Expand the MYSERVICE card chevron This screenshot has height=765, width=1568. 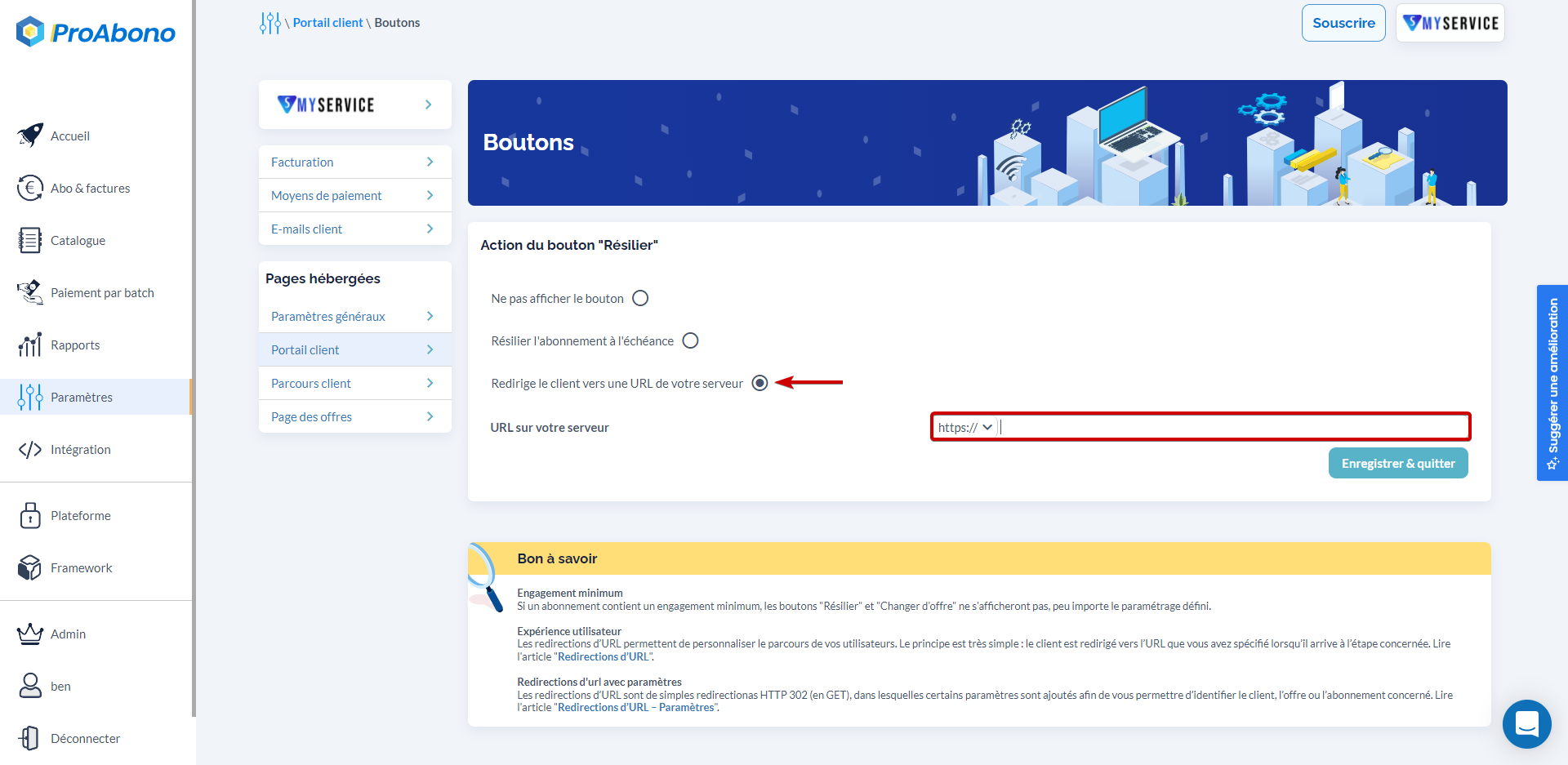click(429, 105)
